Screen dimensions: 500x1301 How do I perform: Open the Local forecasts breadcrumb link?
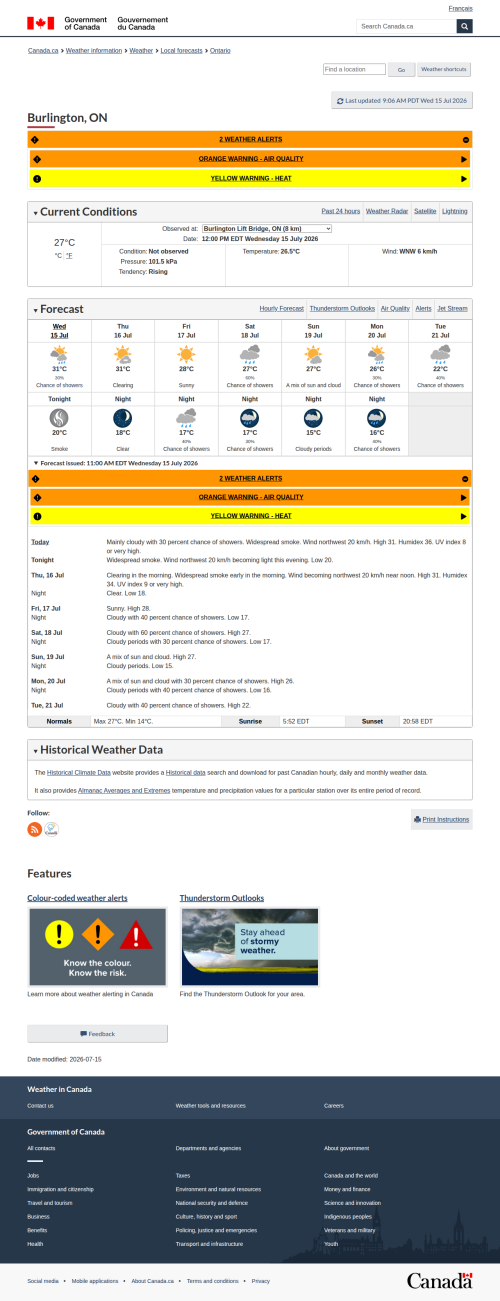181,50
